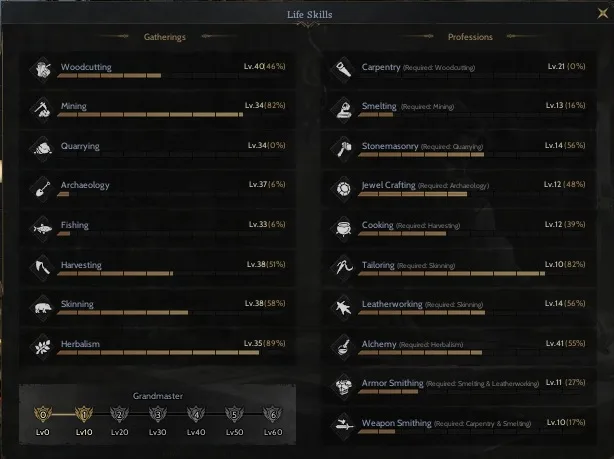
Task: Click the Gatherings section header
Action: coord(165,37)
